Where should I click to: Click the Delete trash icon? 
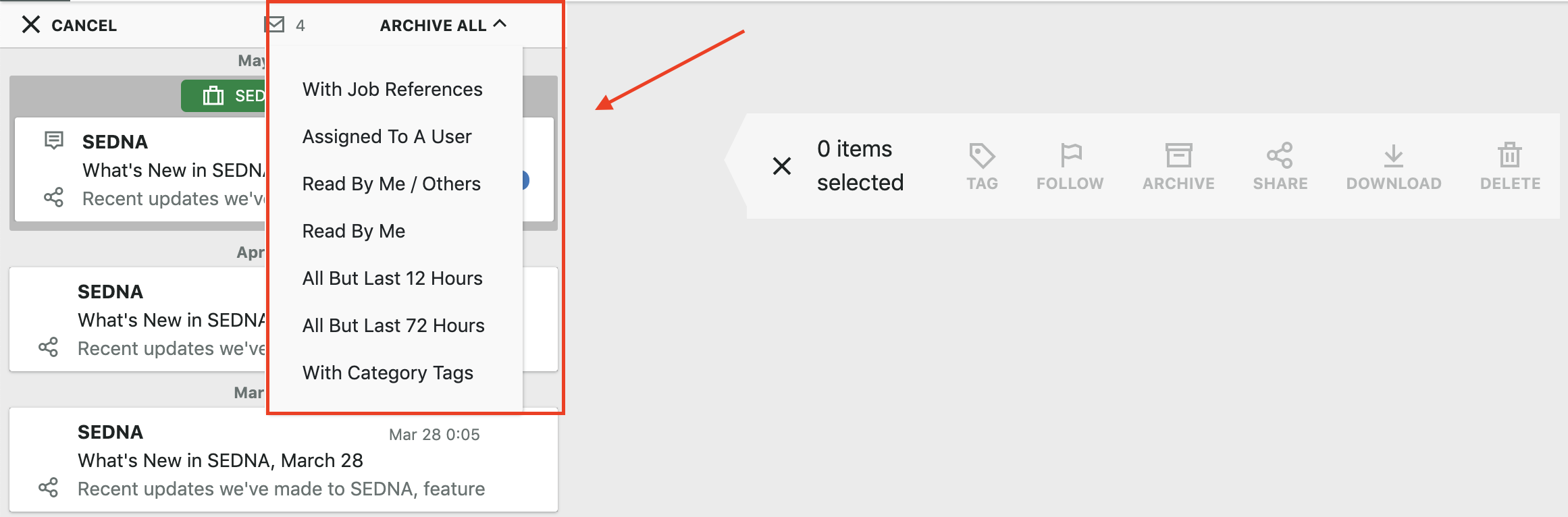1510,155
